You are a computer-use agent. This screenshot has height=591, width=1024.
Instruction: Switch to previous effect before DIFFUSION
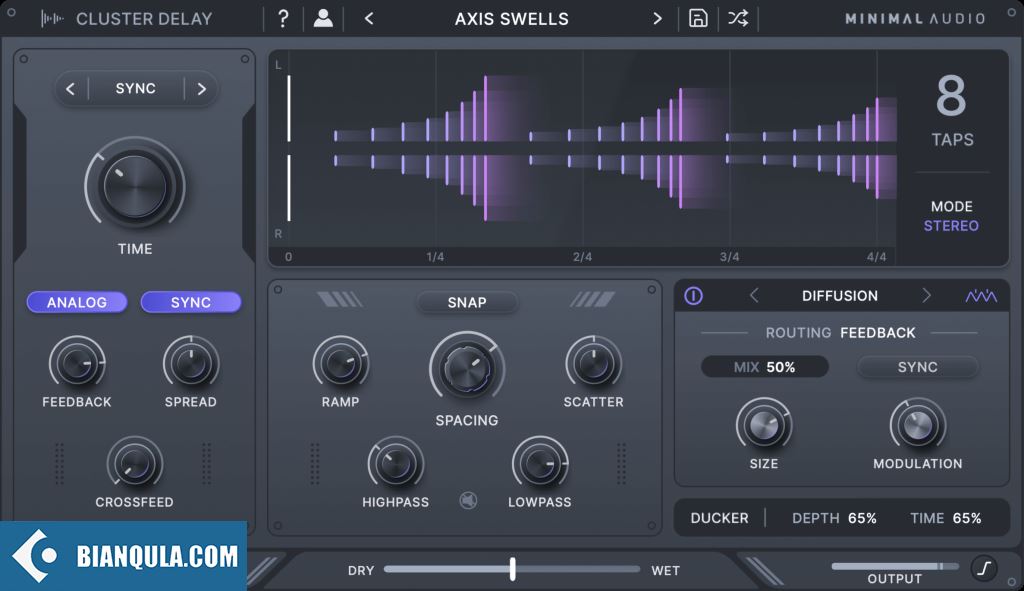pyautogui.click(x=754, y=296)
